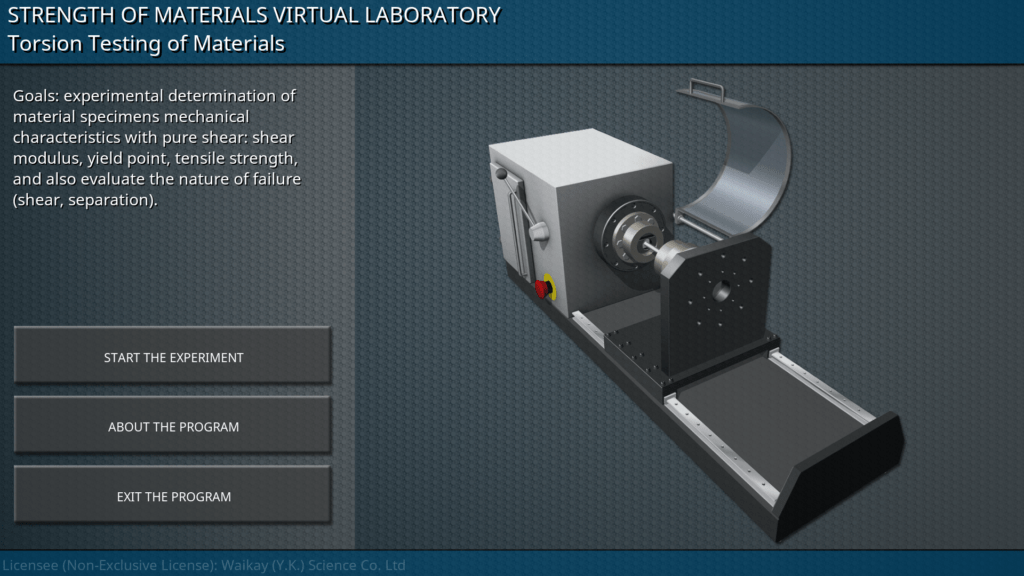Click the "Strength of Materials Virtual Laboratory" title
Screen dimensions: 1024x576
[254, 15]
